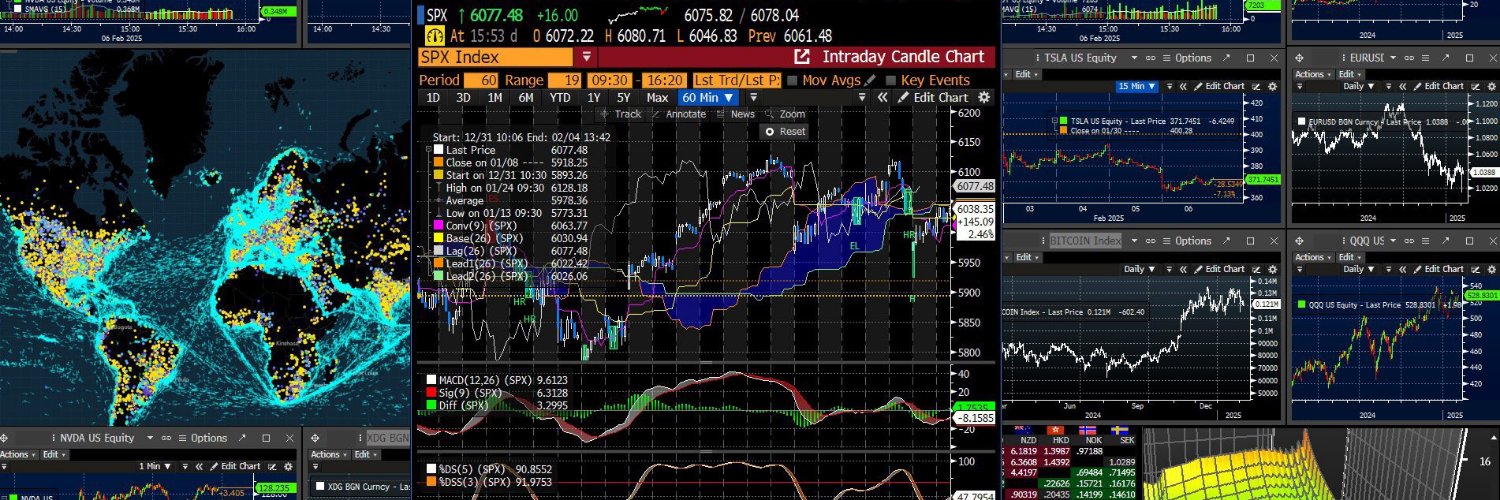Viewport: 1500px width, 500px height.
Task: Click the white Last Price legend swatch
Action: (x=438, y=150)
